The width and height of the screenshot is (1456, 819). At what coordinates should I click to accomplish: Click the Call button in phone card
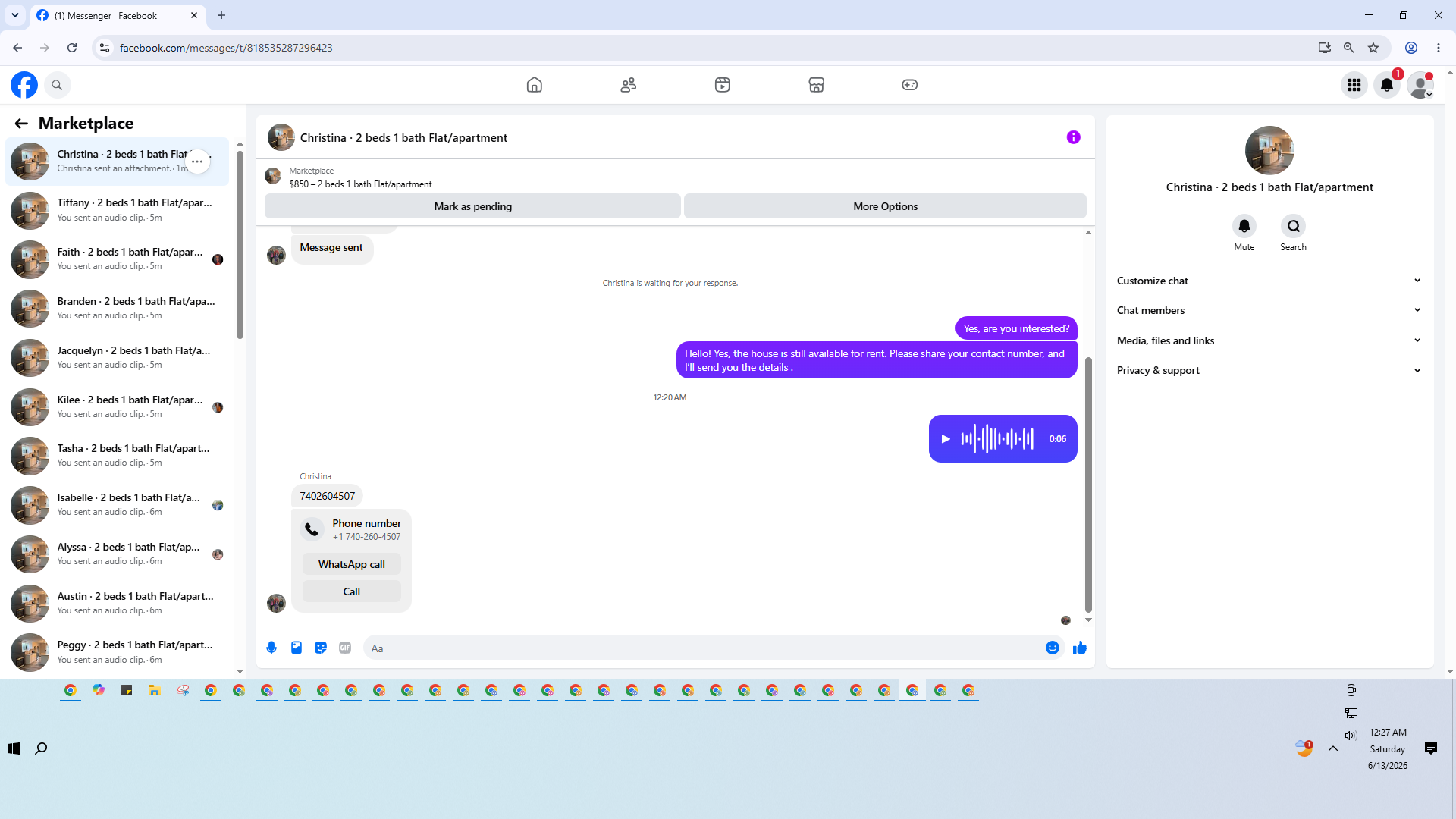point(352,591)
